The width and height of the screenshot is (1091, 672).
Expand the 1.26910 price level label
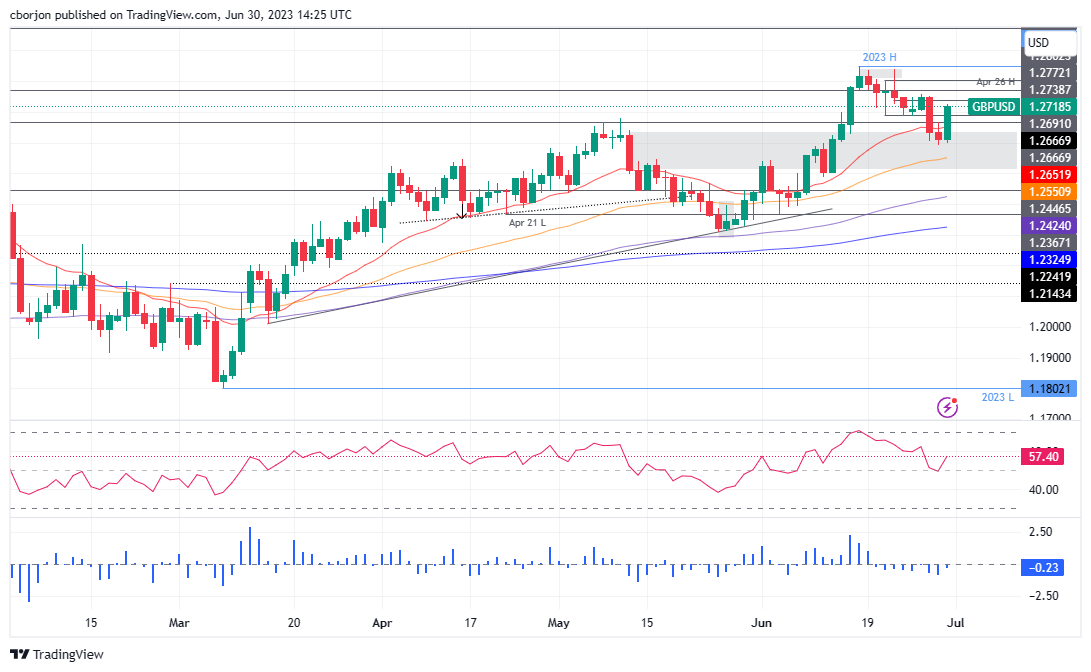[x=1051, y=124]
